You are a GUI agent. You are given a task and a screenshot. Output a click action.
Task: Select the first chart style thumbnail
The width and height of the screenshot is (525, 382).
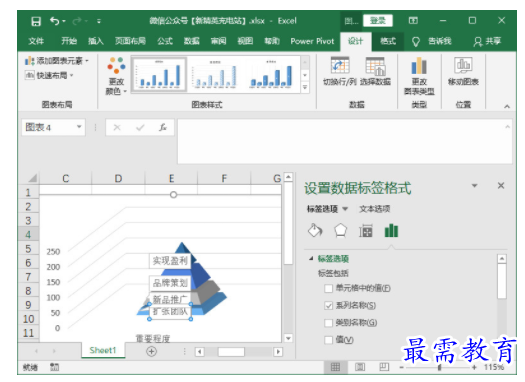pyautogui.click(x=159, y=74)
